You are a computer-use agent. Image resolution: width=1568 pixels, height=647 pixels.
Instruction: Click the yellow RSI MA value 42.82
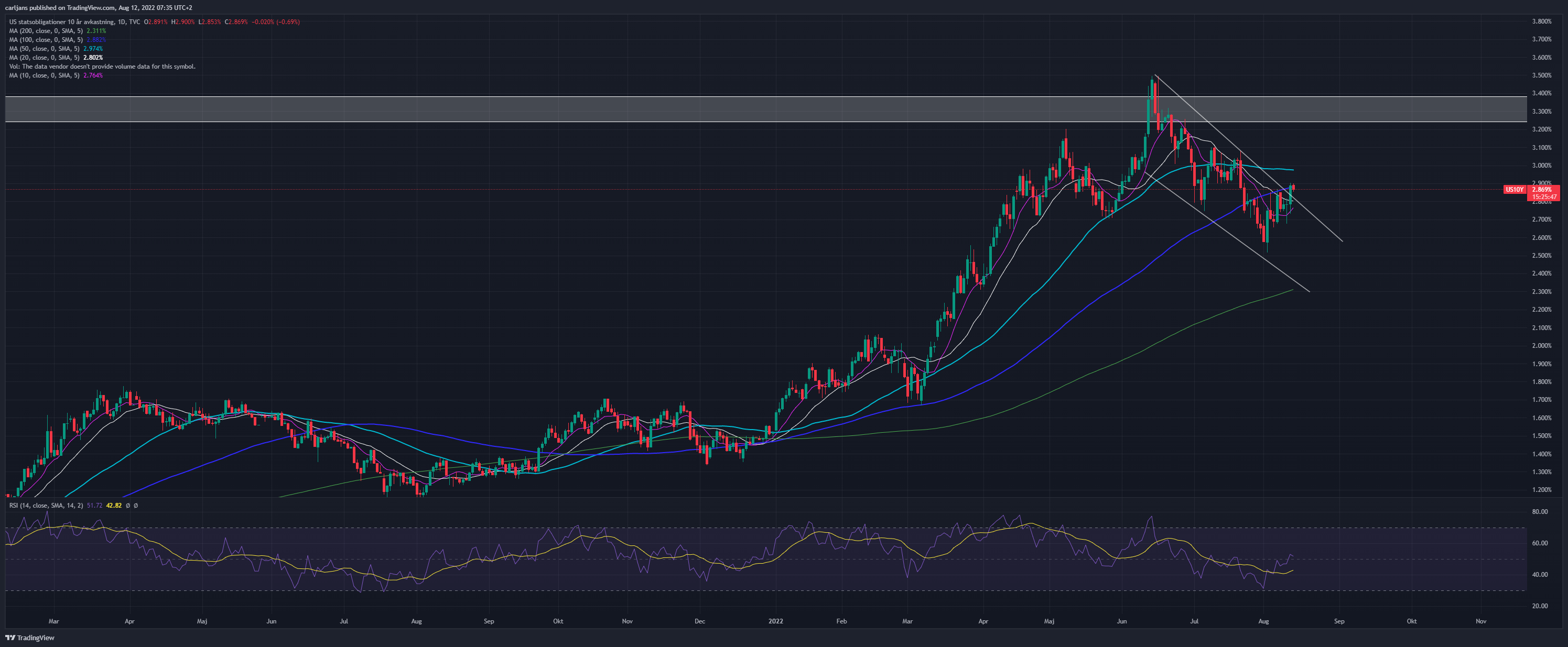[114, 506]
